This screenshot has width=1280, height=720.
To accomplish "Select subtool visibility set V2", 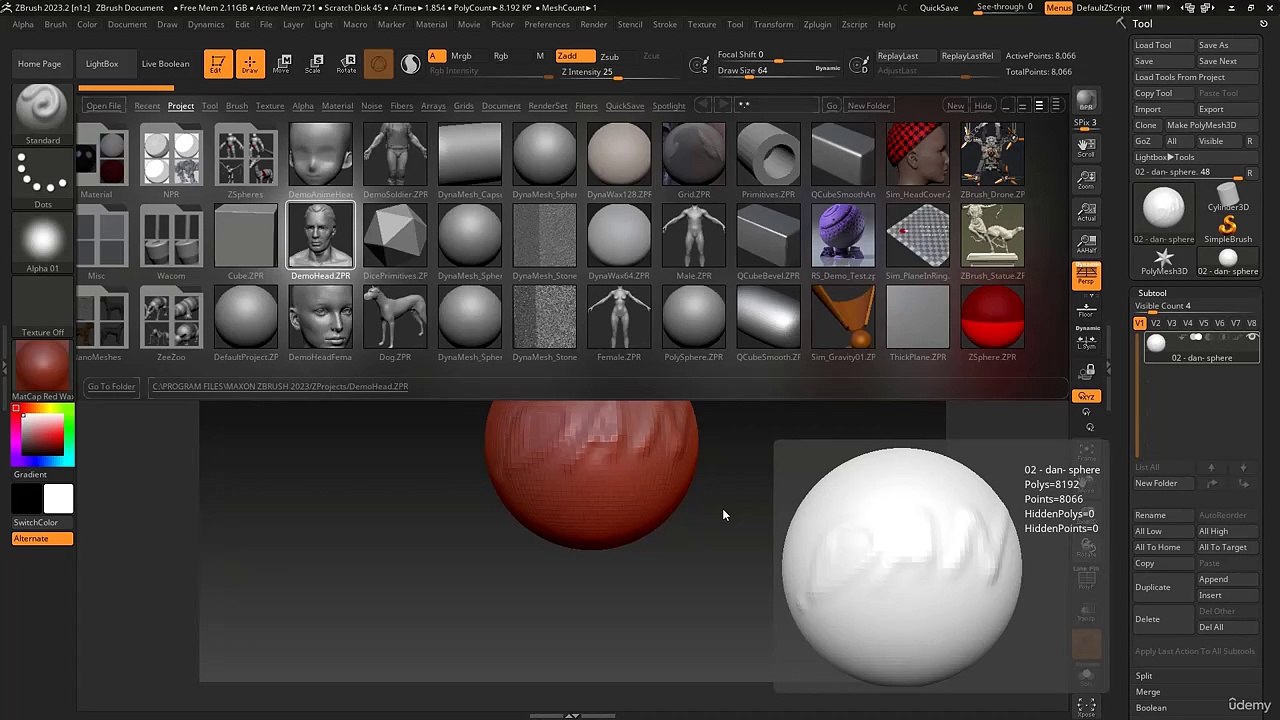I will click(1155, 323).
